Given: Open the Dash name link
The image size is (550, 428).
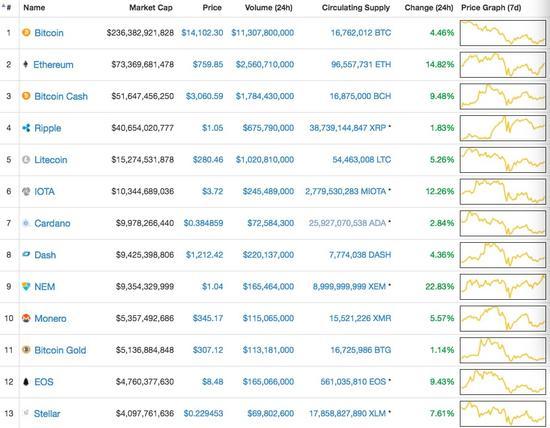Looking at the screenshot, I should [x=45, y=255].
